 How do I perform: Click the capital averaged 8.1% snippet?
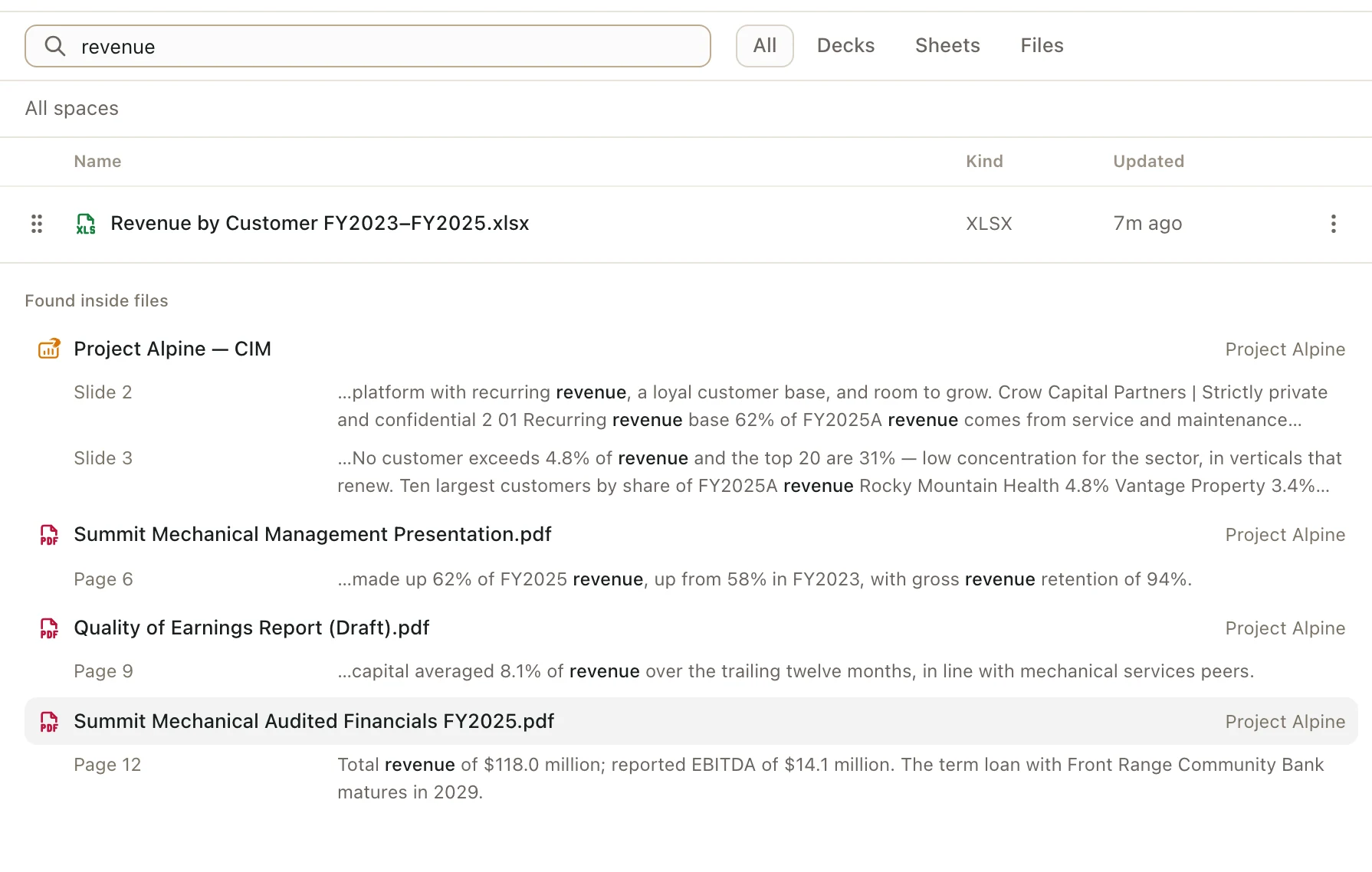796,671
